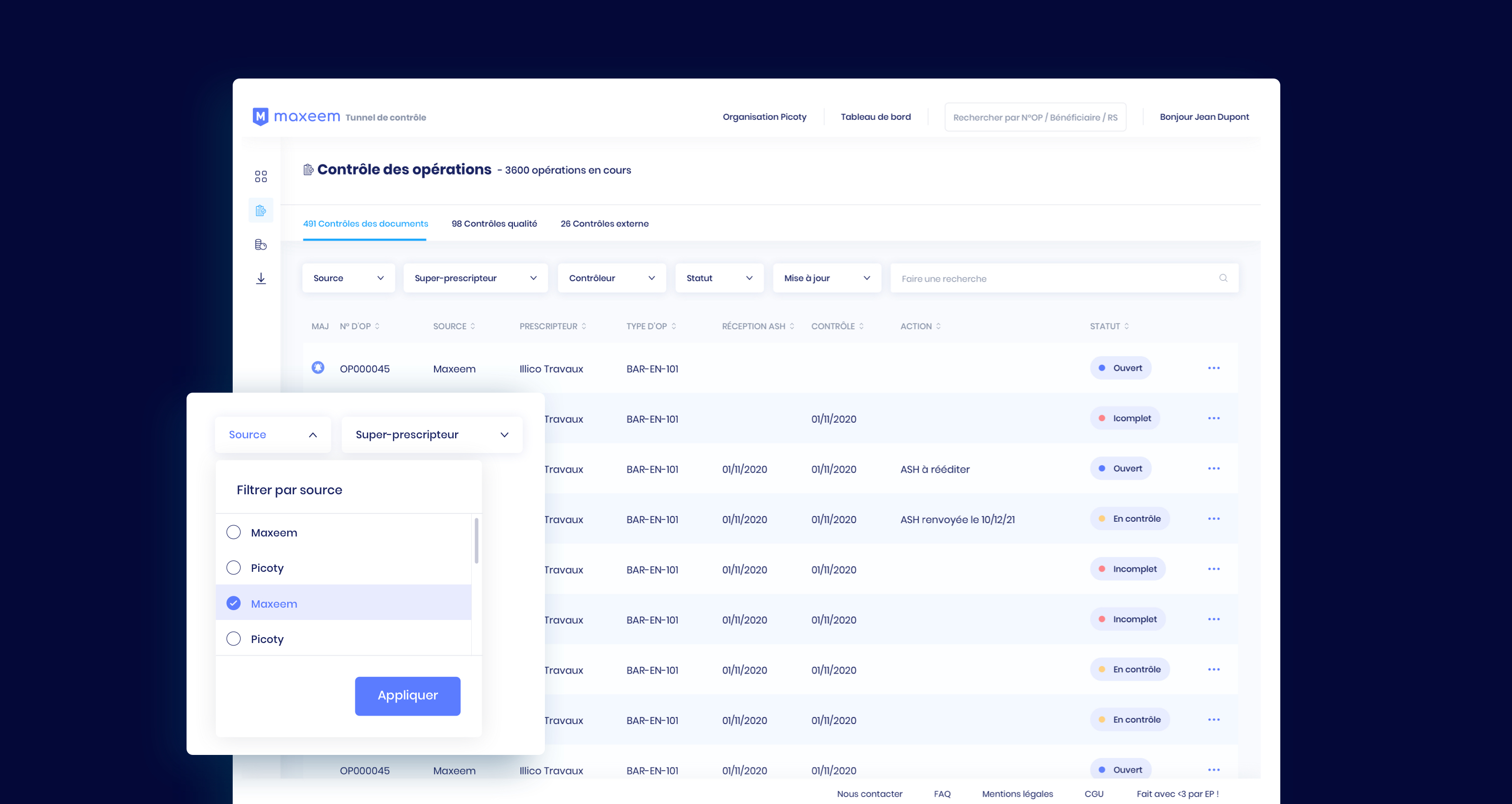Switch to the 98 Contrôles qualité tab

pyautogui.click(x=494, y=223)
